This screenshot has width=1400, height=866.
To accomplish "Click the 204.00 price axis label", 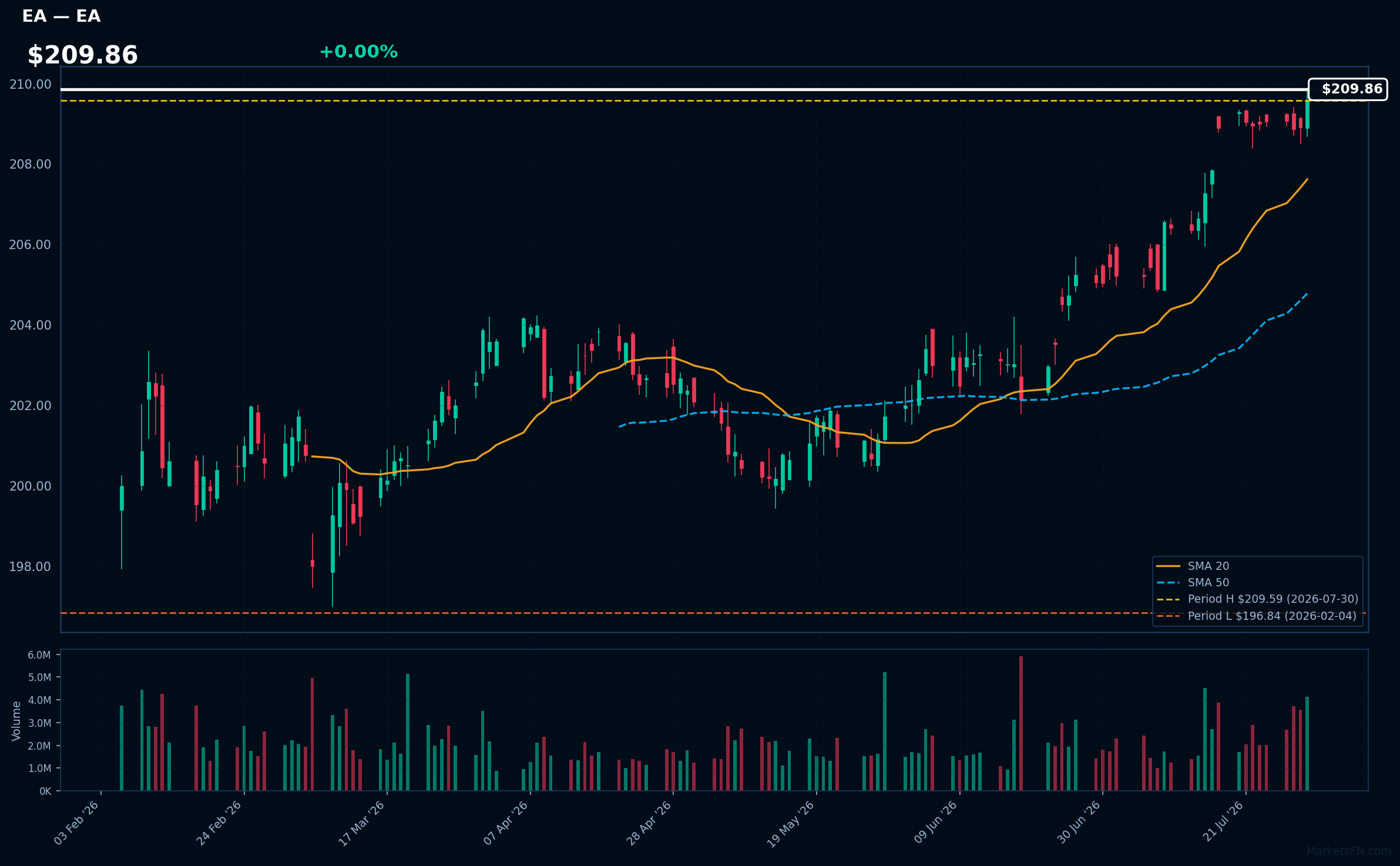I will pyautogui.click(x=31, y=325).
